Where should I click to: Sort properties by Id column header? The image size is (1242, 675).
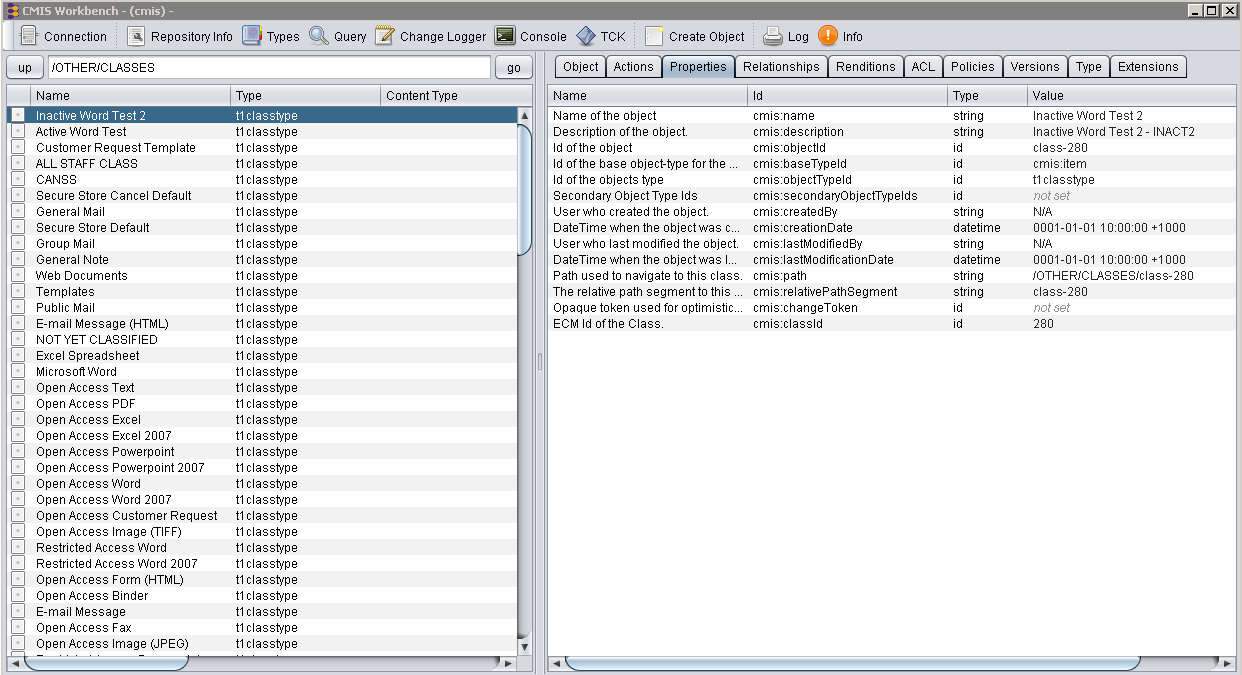pos(847,96)
